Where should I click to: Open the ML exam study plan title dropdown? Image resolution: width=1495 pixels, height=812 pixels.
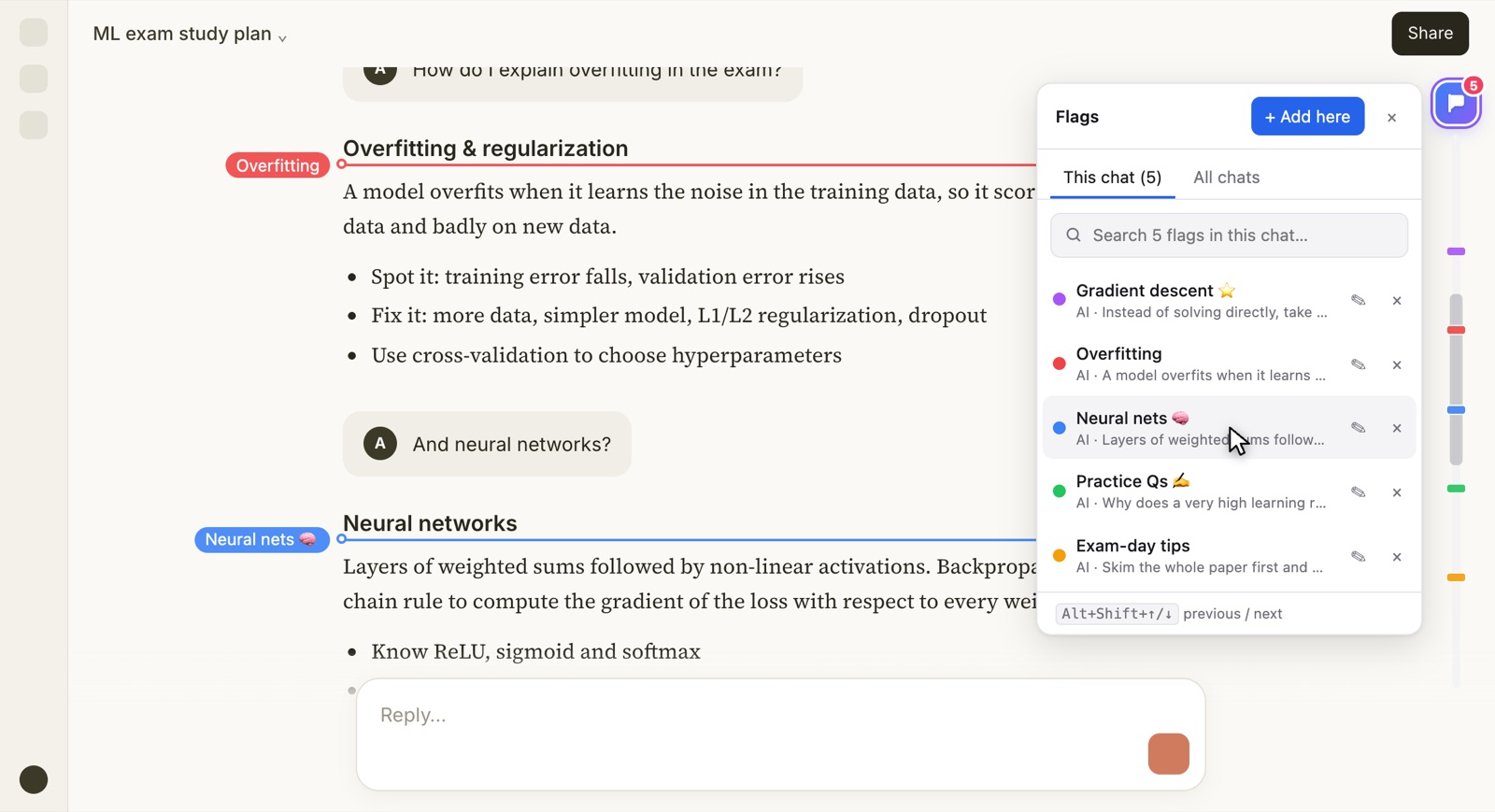pos(190,35)
